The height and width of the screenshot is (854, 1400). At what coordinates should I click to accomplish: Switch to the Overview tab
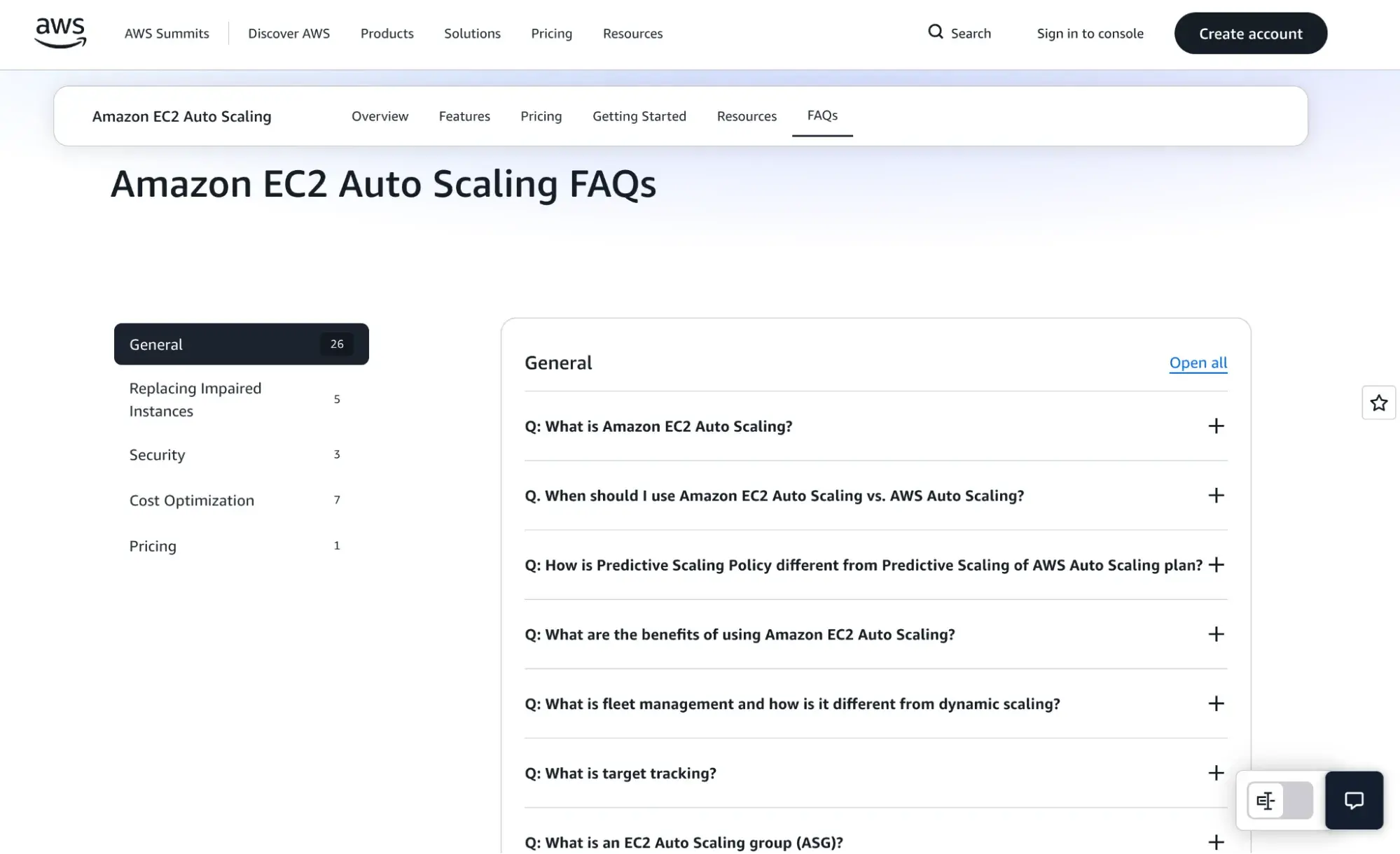click(380, 116)
